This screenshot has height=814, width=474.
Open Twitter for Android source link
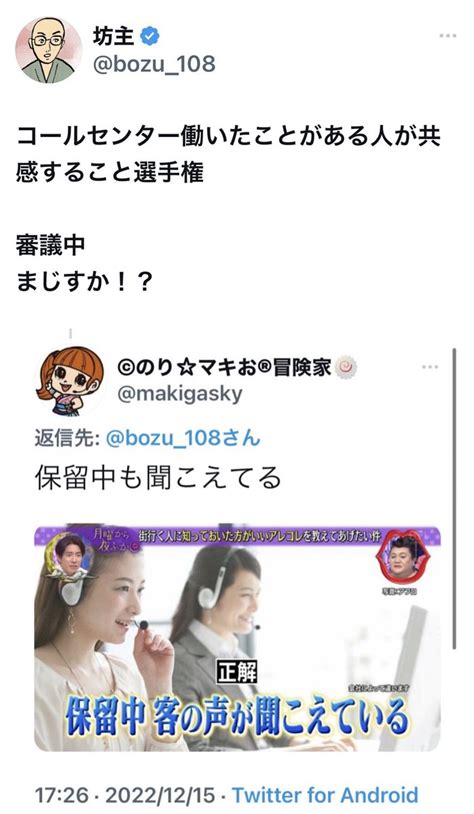pos(325,795)
